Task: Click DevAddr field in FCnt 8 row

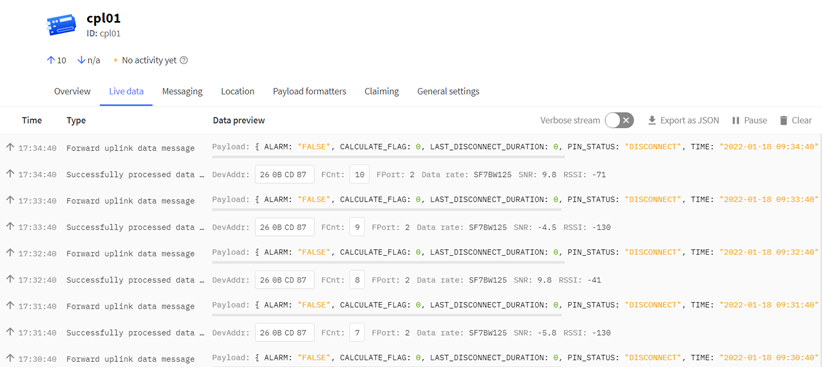Action: (285, 279)
